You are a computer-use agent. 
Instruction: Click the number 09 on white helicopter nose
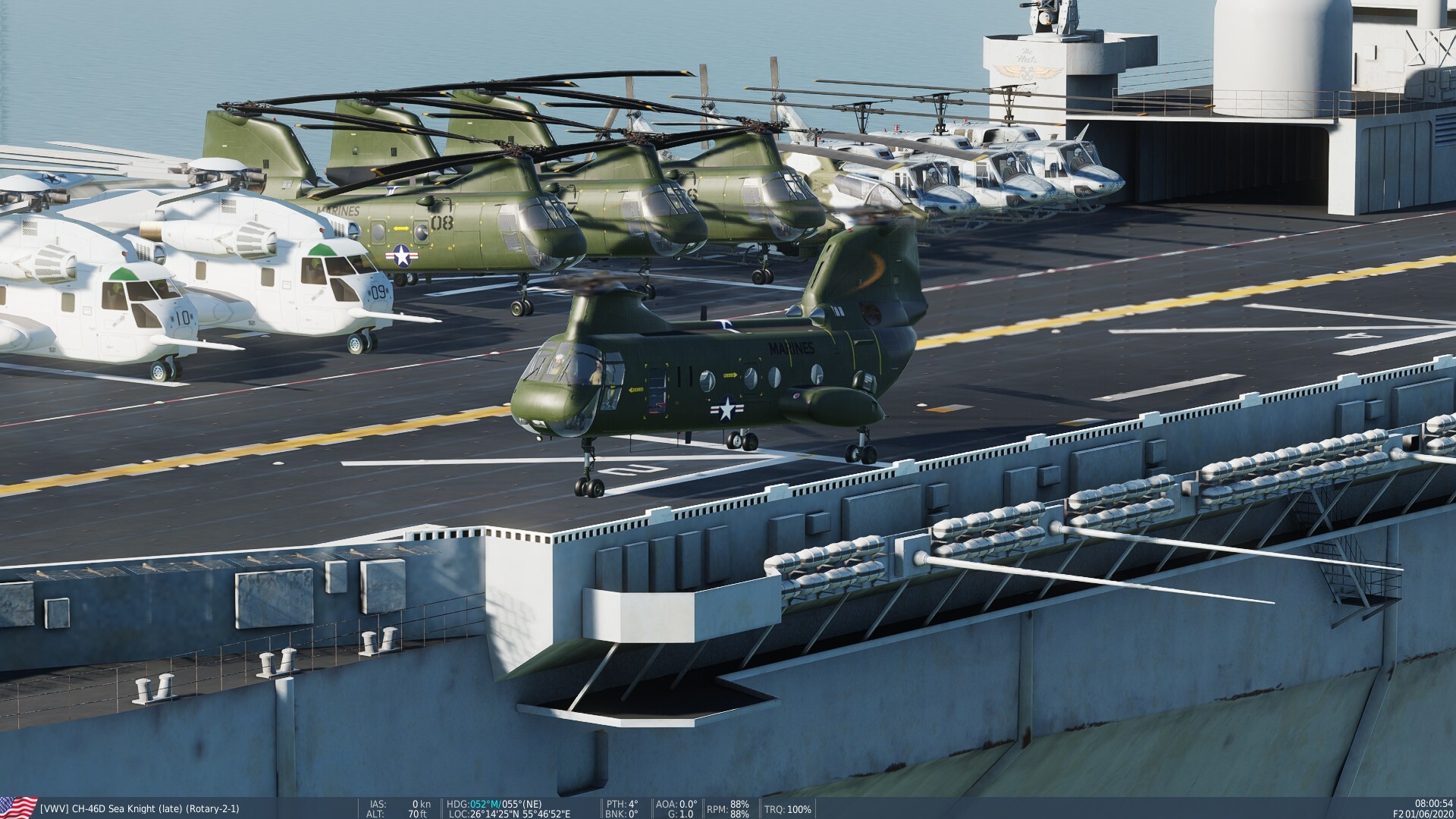(x=379, y=292)
